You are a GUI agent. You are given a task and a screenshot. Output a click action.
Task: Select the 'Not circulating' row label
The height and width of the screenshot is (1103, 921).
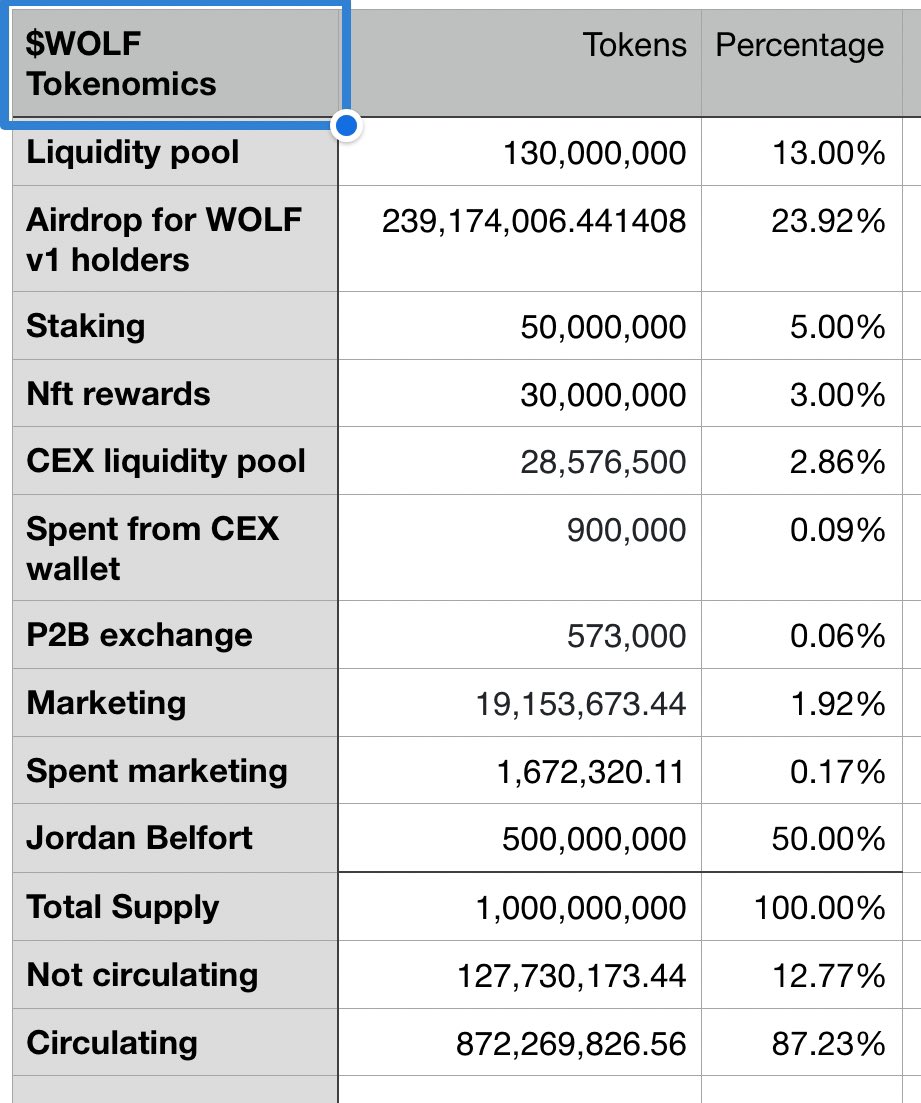click(x=175, y=975)
